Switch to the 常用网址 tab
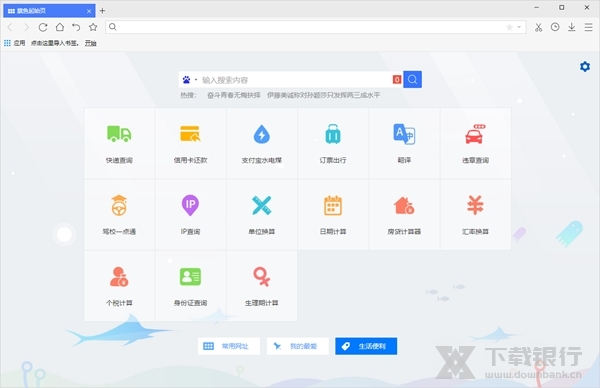This screenshot has width=600, height=388. 229,346
